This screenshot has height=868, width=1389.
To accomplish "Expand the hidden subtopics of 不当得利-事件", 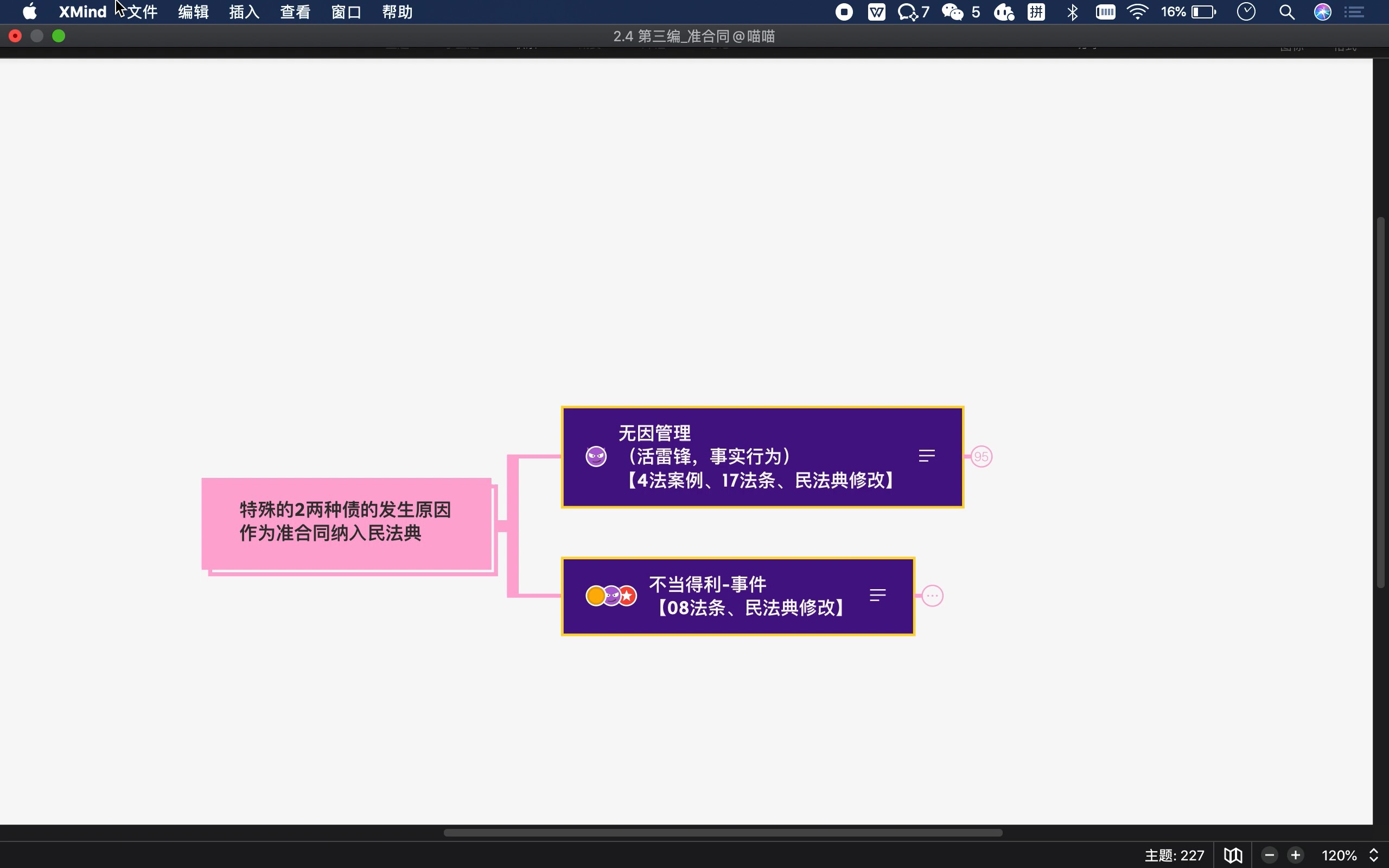I will click(932, 595).
